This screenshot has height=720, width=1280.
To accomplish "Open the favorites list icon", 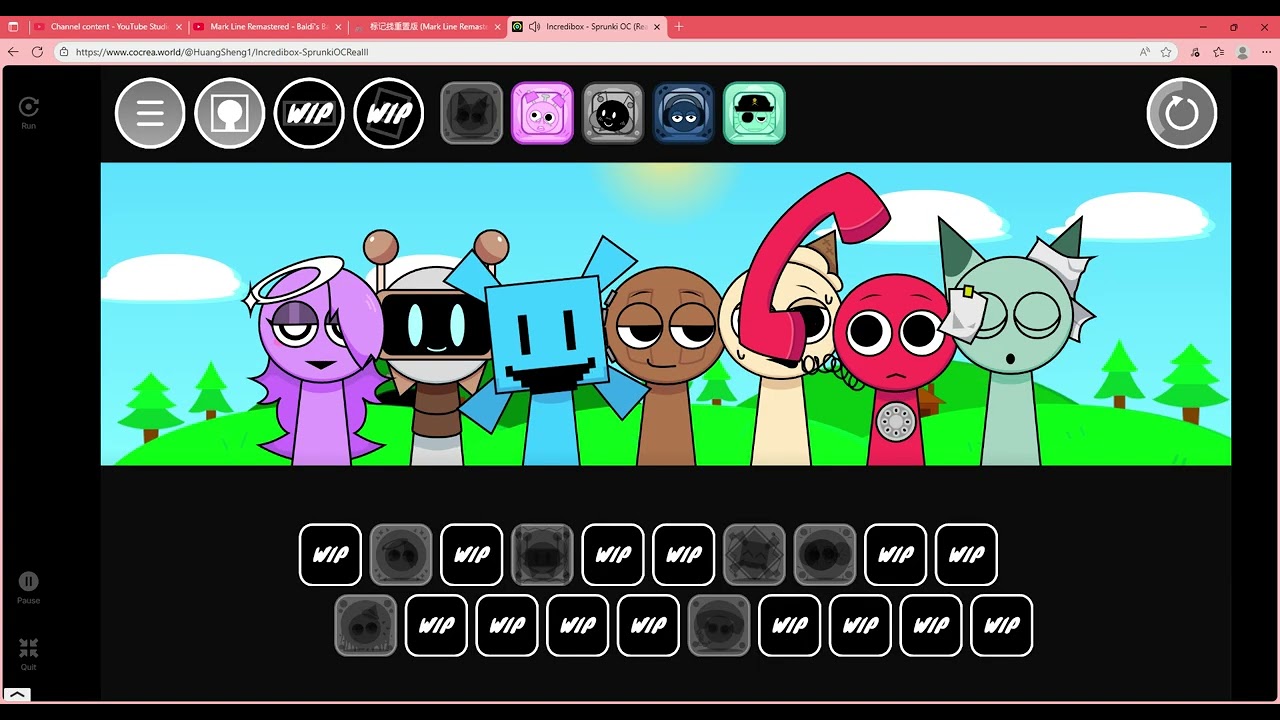I will coord(1219,52).
